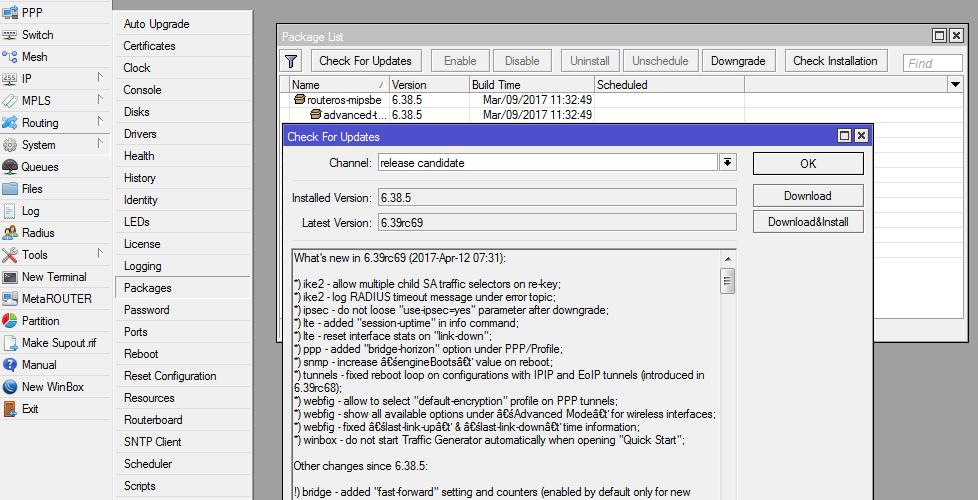
Task: Click the Partition pie icon
Action: point(9,320)
